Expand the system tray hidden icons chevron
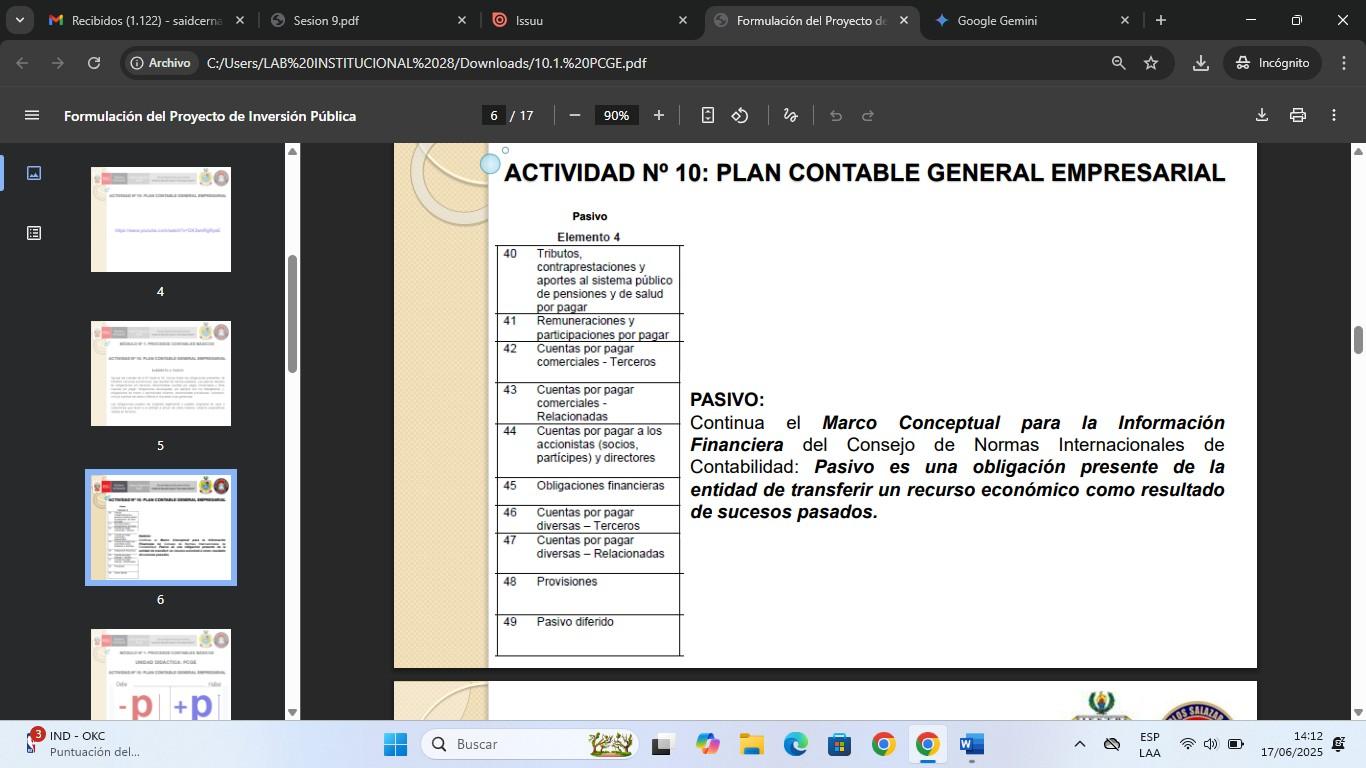Screen dimensions: 1366x768 coord(1079,744)
